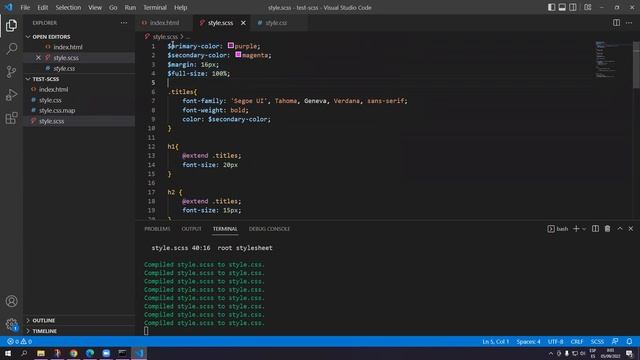640x360 pixels.
Task: Switch to the index.html editor tab
Action: point(164,23)
